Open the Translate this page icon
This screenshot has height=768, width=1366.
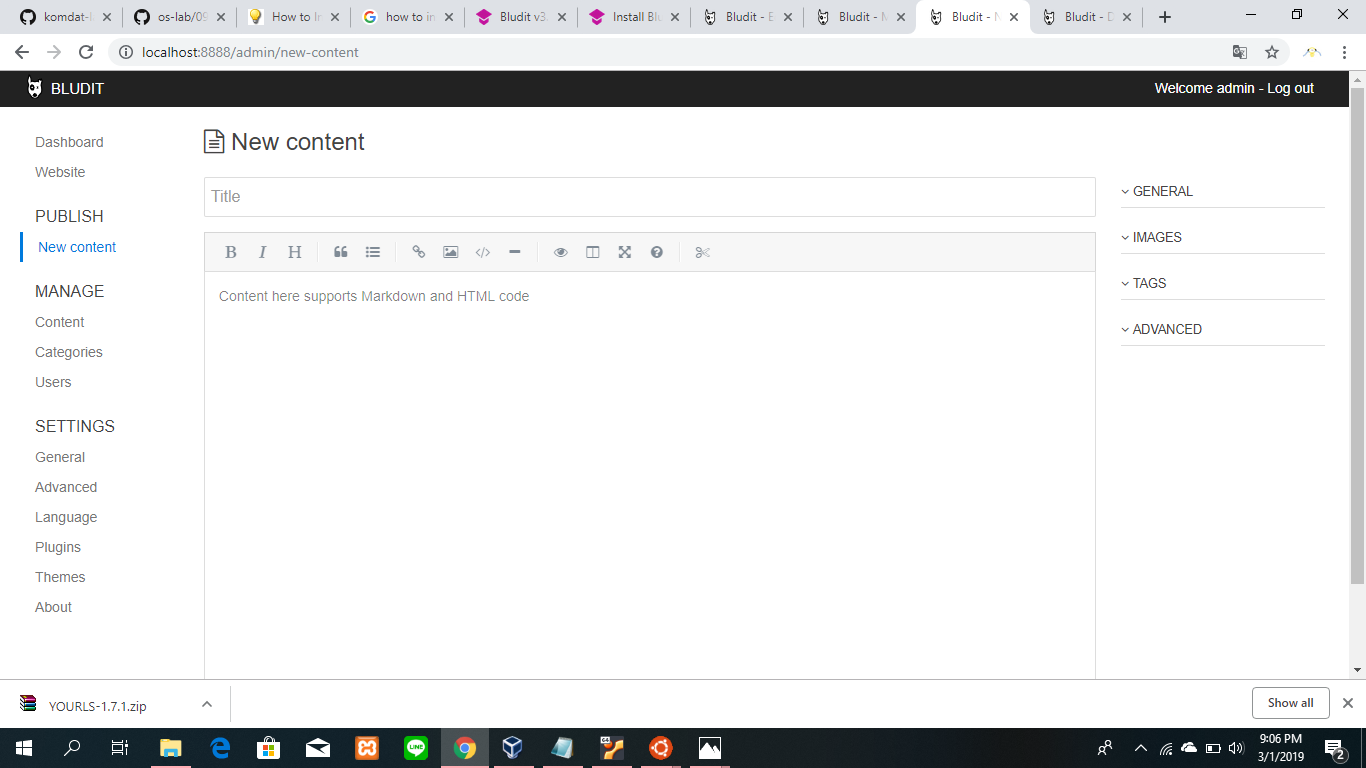[x=1240, y=52]
